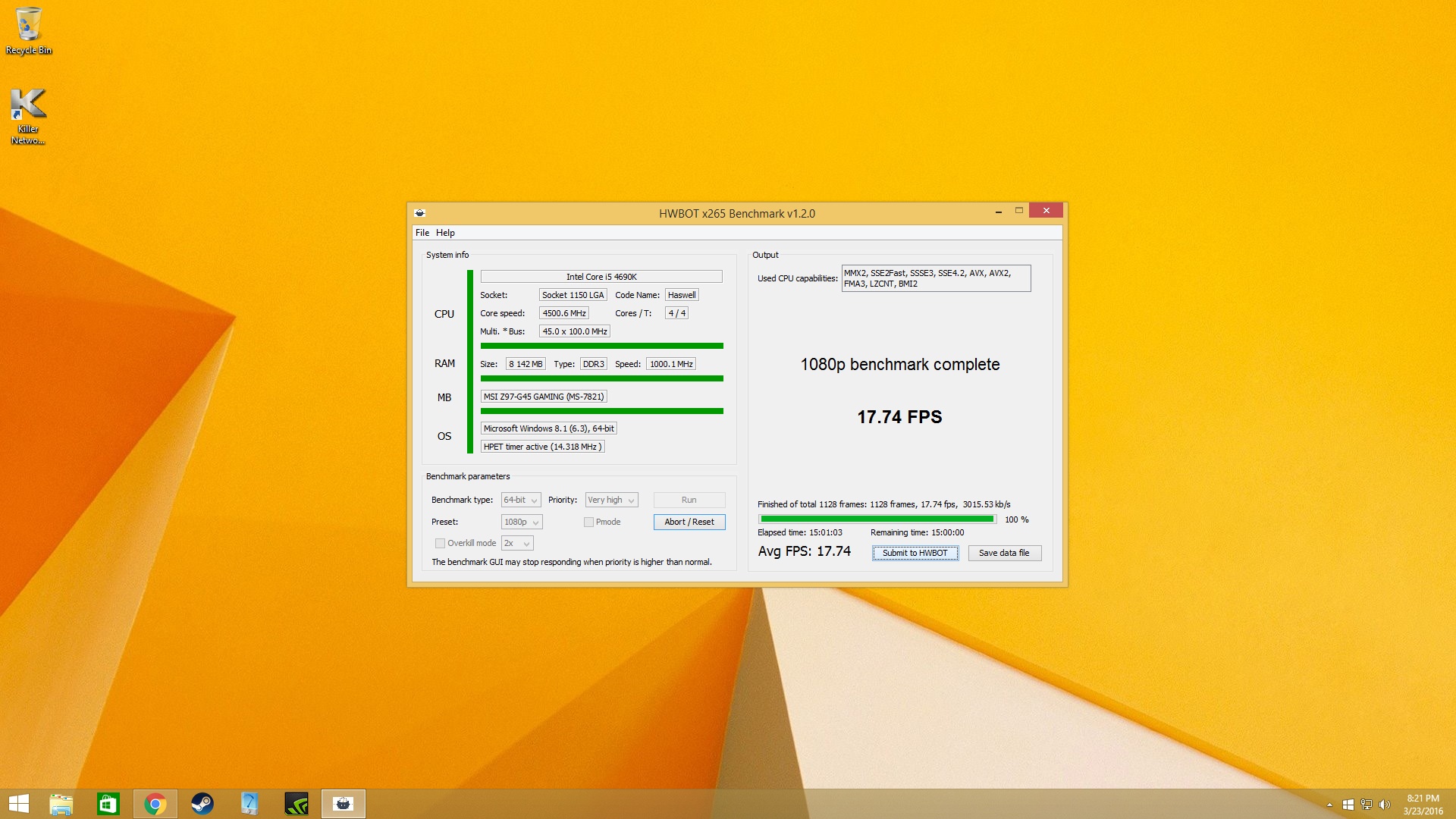
Task: Select the Microsoft Windows 8.1 OS value
Action: tap(549, 428)
